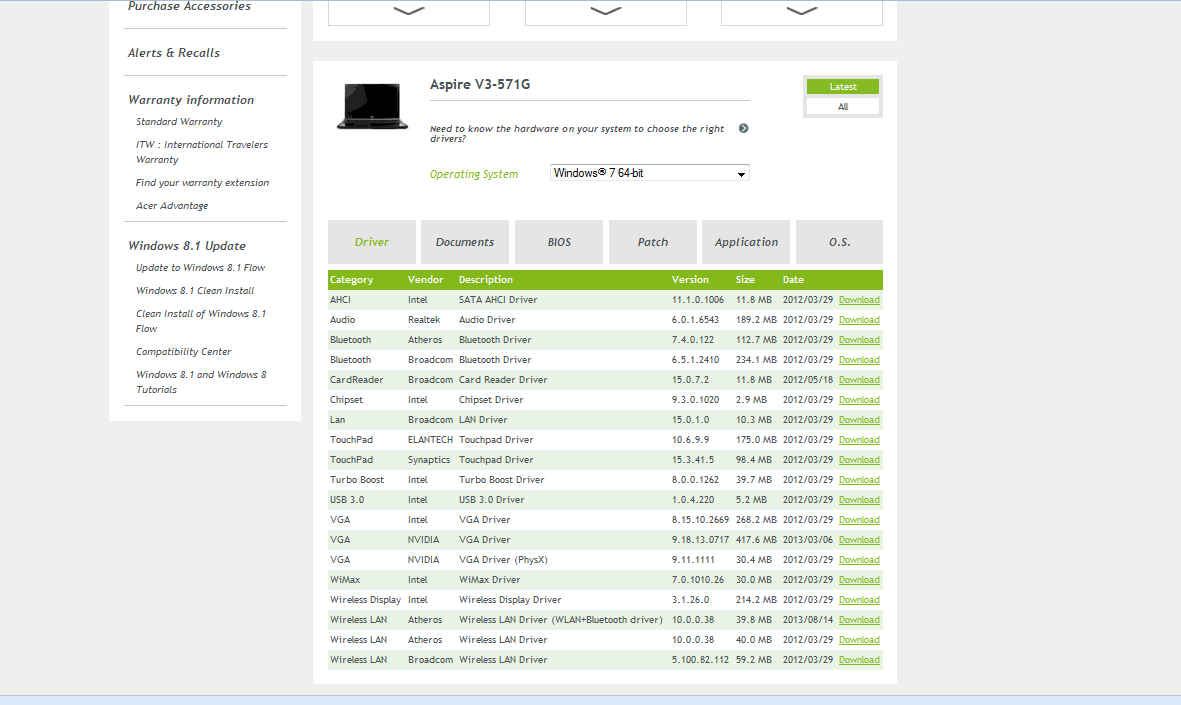
Task: Click the 2013/08/14 date cell
Action: (807, 620)
